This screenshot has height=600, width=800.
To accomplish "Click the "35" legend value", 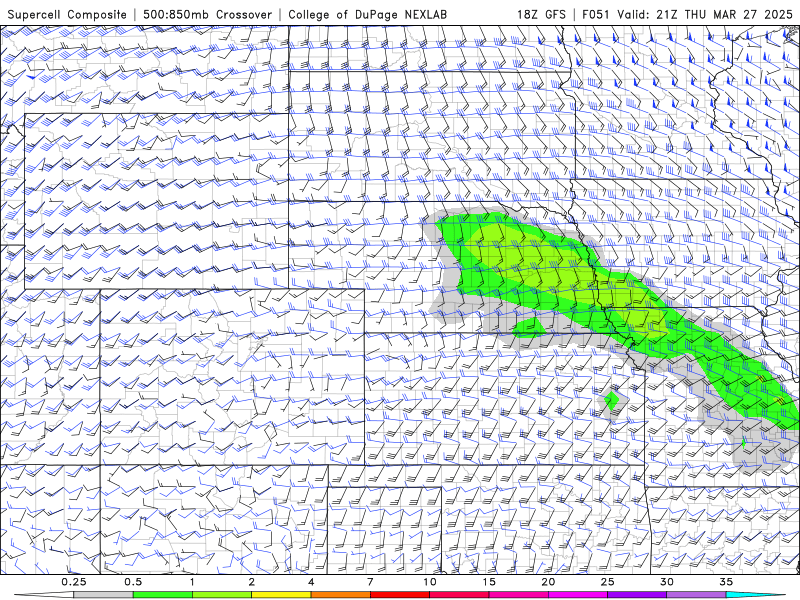I will coord(726,582).
